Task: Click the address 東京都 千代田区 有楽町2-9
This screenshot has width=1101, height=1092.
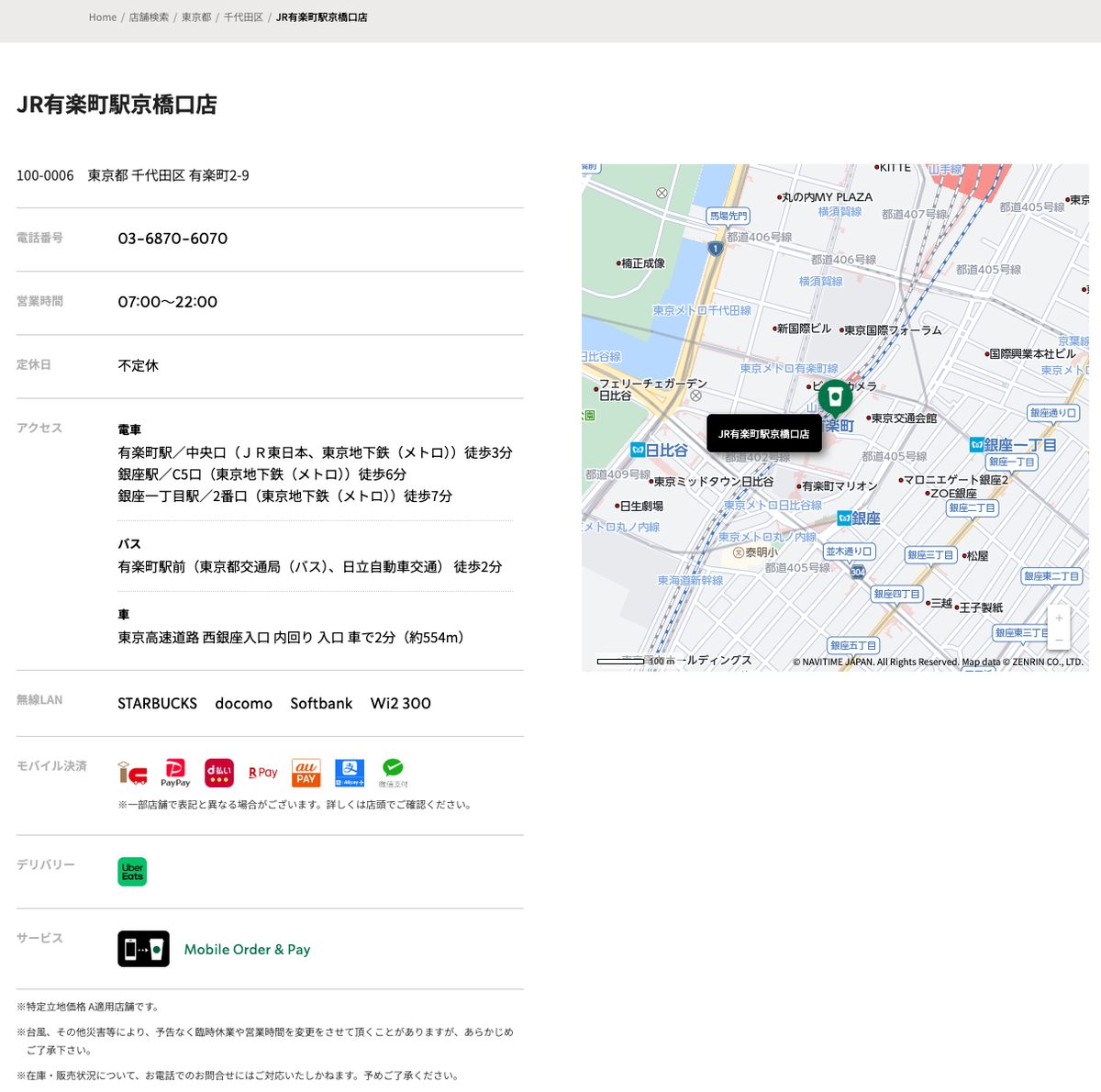Action: 168,175
